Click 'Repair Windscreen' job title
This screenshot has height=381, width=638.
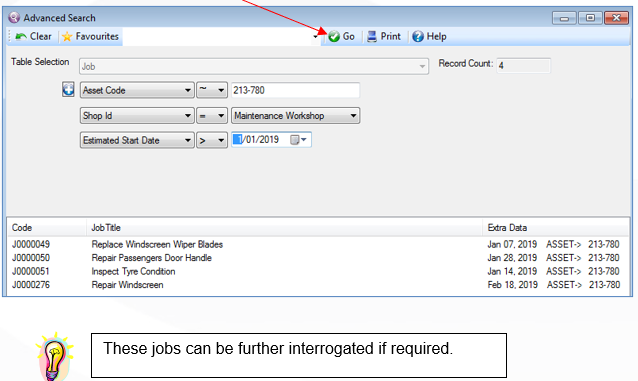(x=127, y=285)
